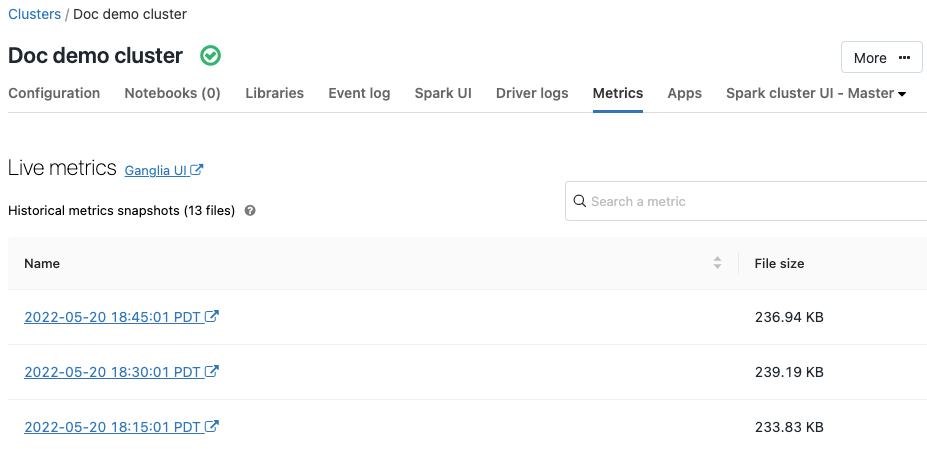Image resolution: width=927 pixels, height=449 pixels.
Task: Go to the Libraries tab
Action: click(274, 93)
